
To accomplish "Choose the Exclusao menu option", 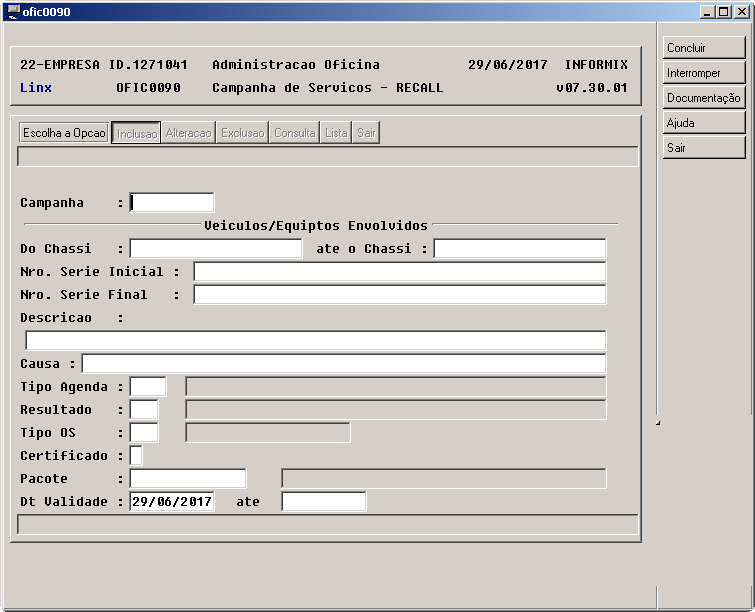I will 243,133.
